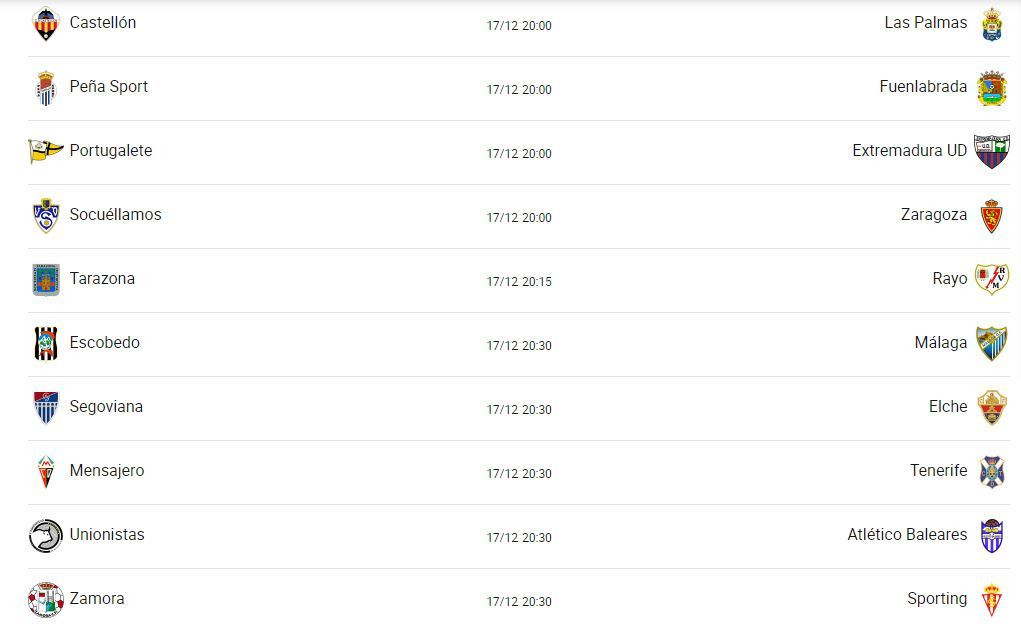
Task: Open the Atlético Baleares team link
Action: tap(907, 534)
